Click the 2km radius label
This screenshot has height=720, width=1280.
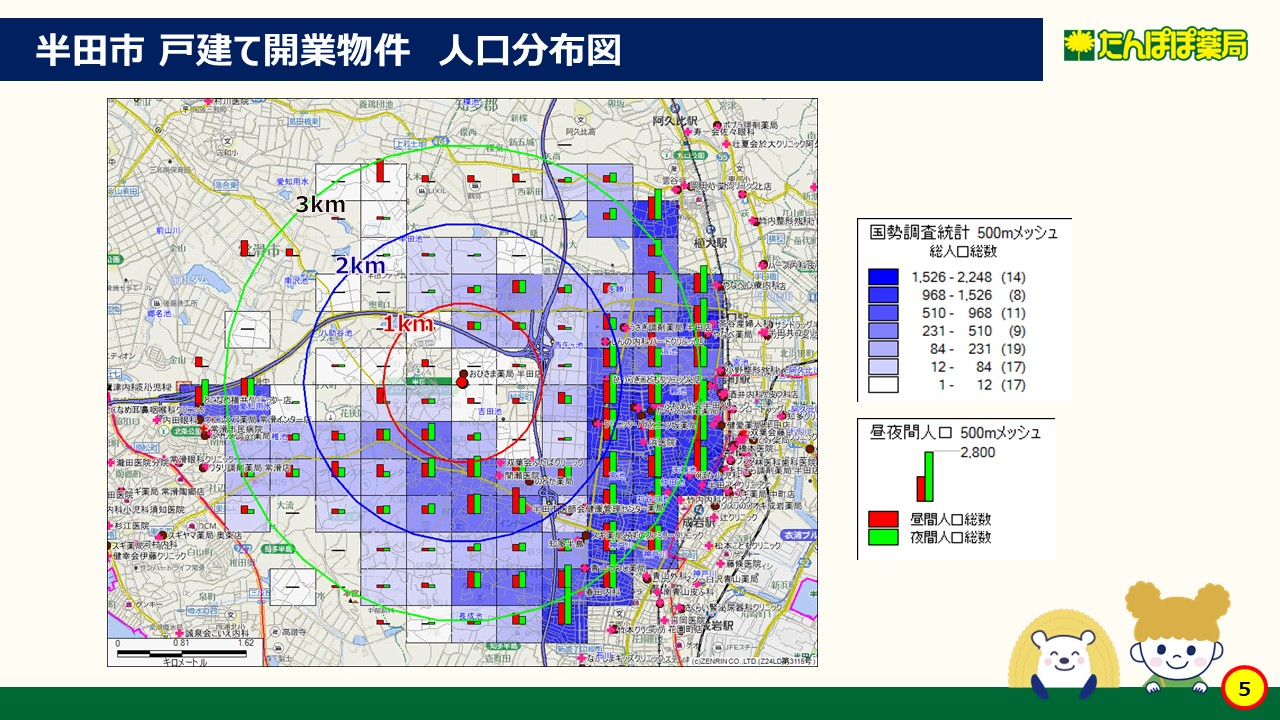(x=359, y=266)
